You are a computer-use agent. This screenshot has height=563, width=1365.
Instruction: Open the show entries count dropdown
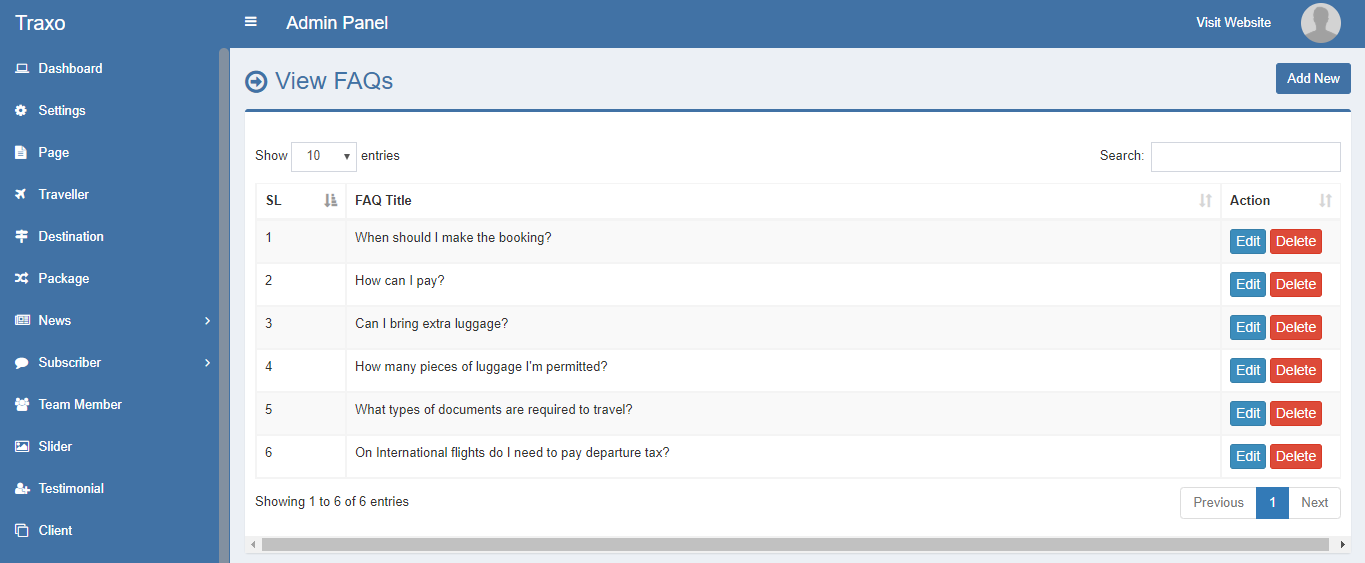point(323,156)
